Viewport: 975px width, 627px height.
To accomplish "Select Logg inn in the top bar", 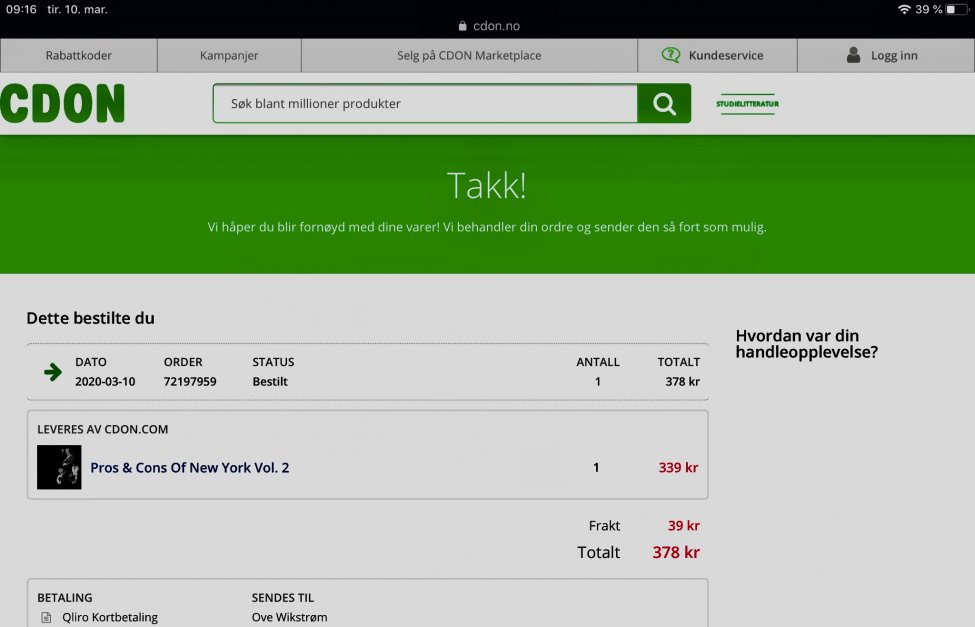I will point(885,55).
